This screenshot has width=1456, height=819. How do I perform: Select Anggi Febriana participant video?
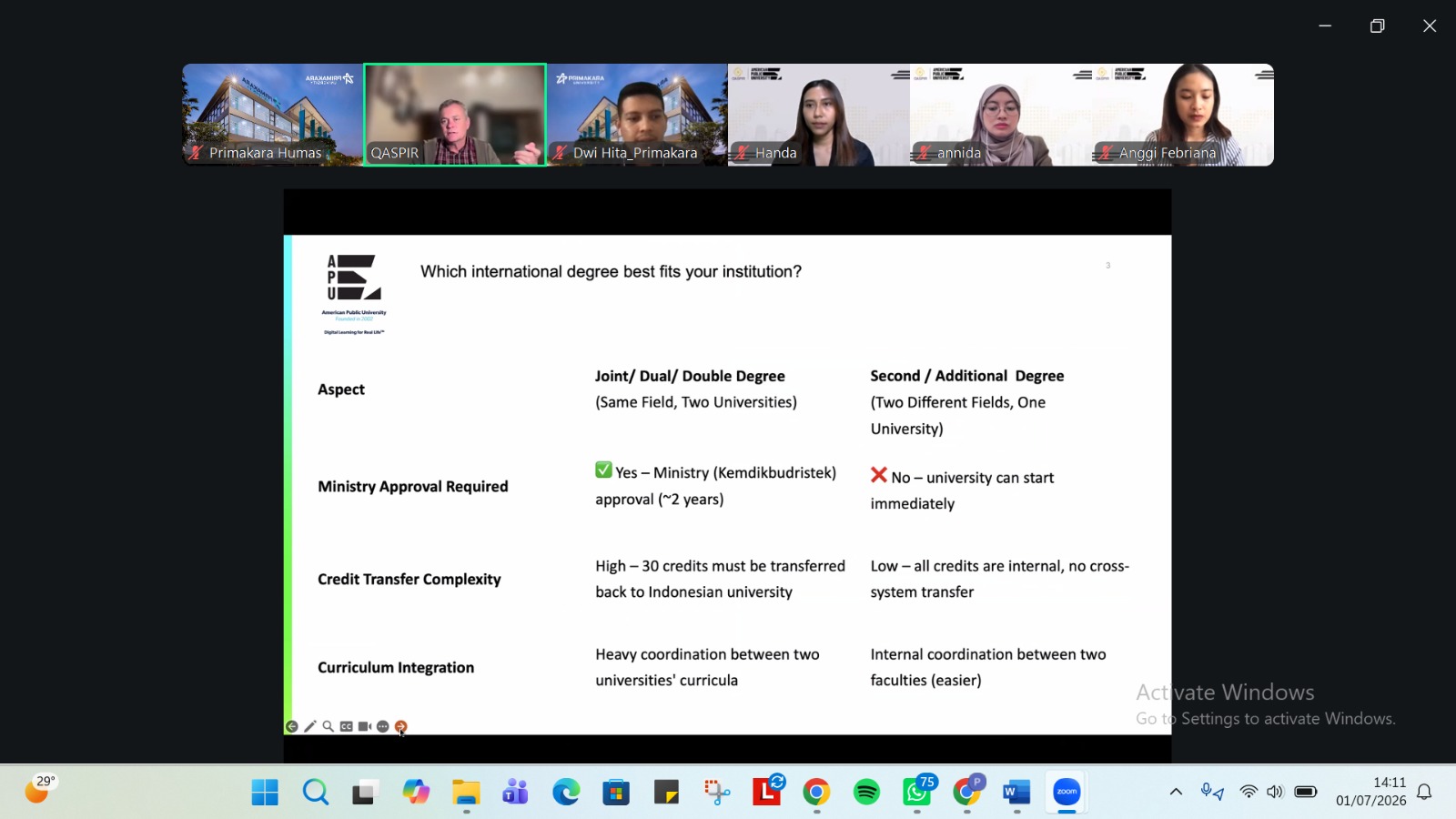(1183, 115)
